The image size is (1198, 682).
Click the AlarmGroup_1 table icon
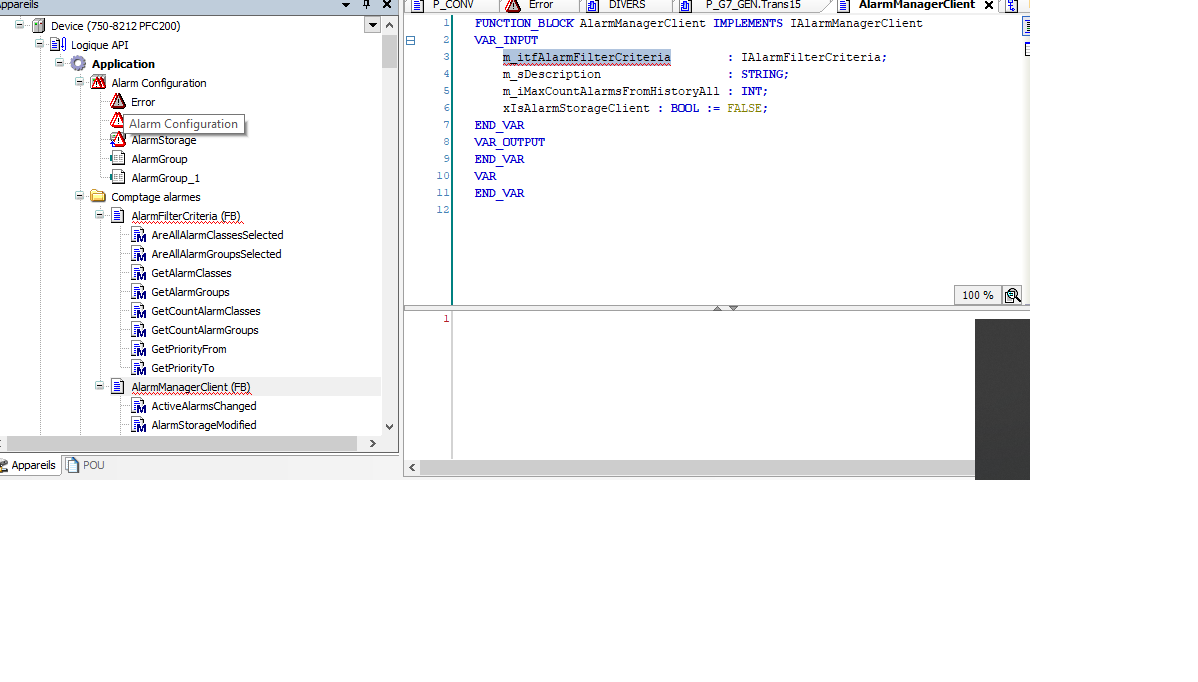tap(118, 178)
